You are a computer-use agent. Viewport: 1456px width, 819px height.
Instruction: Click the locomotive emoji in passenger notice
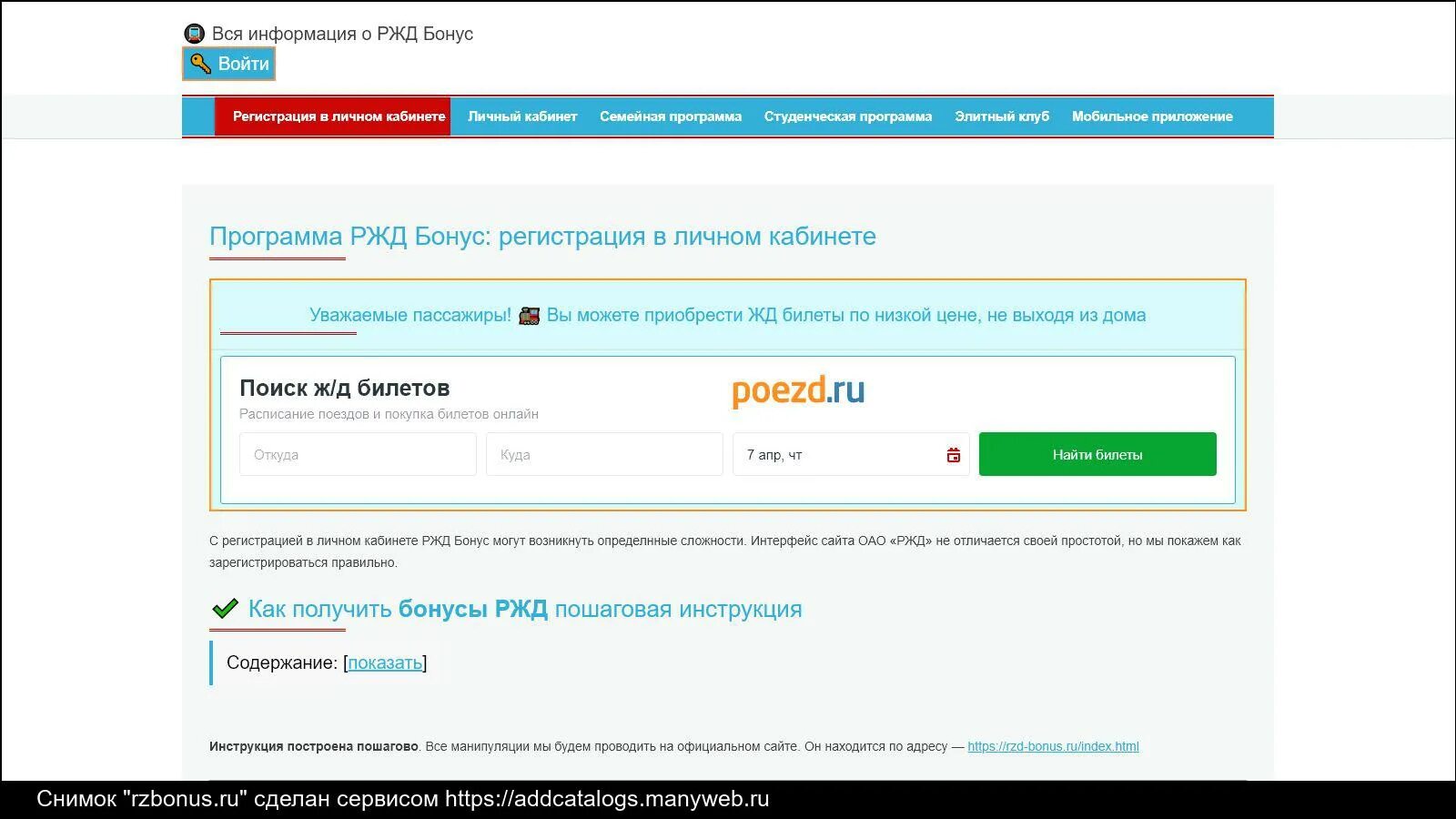[529, 316]
